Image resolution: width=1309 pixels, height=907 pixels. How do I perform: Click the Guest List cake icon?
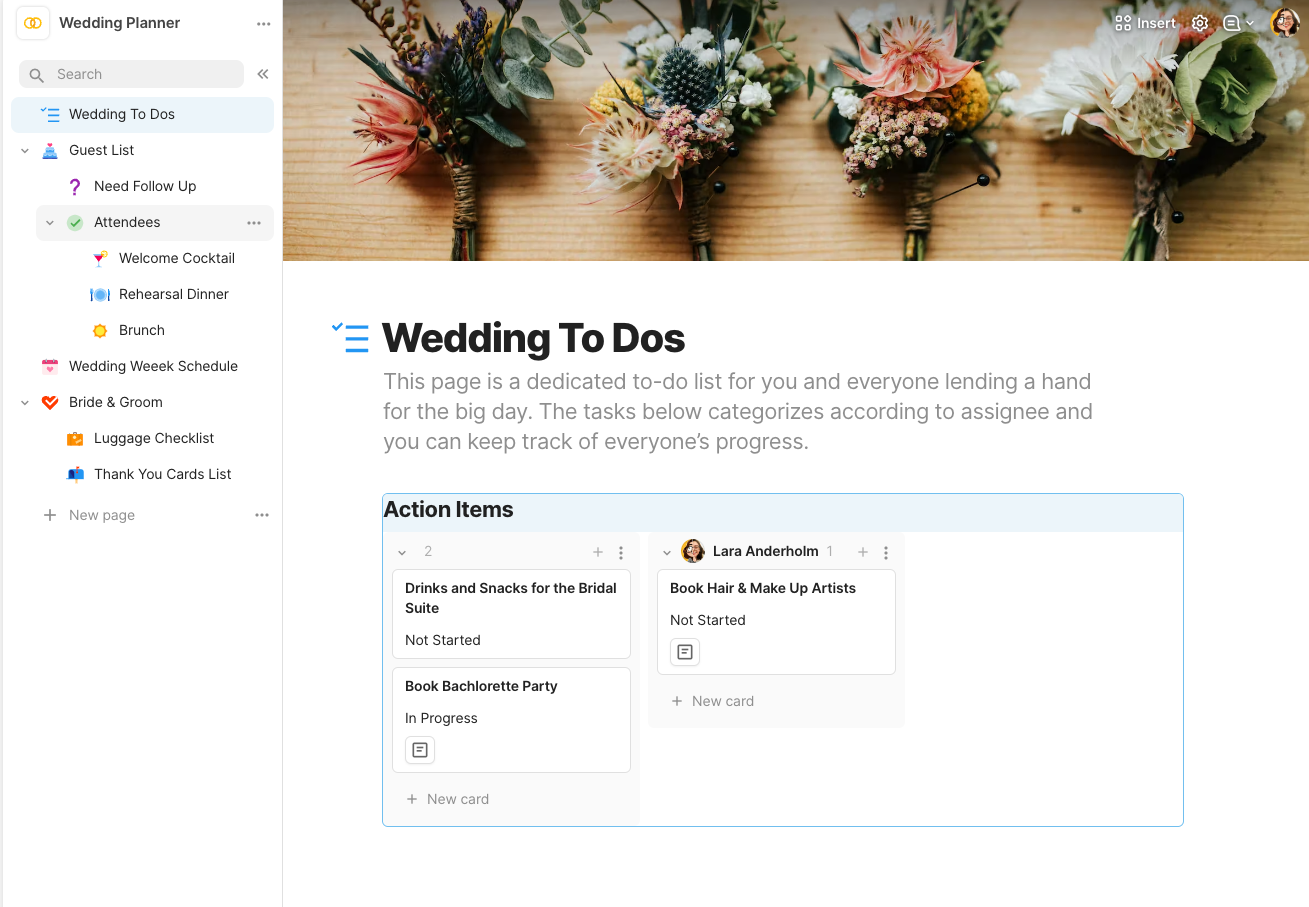tap(50, 150)
